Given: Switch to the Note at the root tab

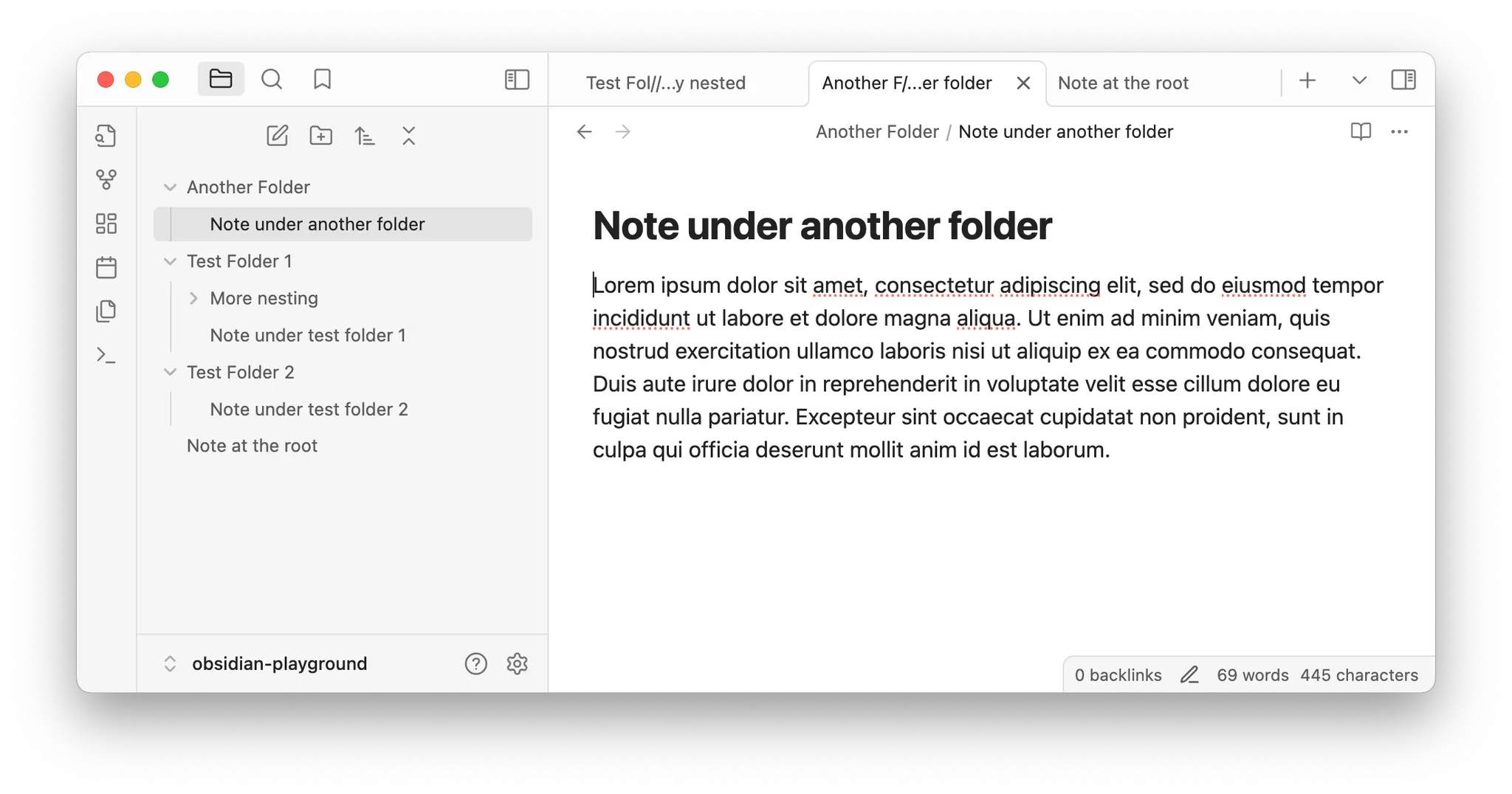Looking at the screenshot, I should tap(1122, 83).
